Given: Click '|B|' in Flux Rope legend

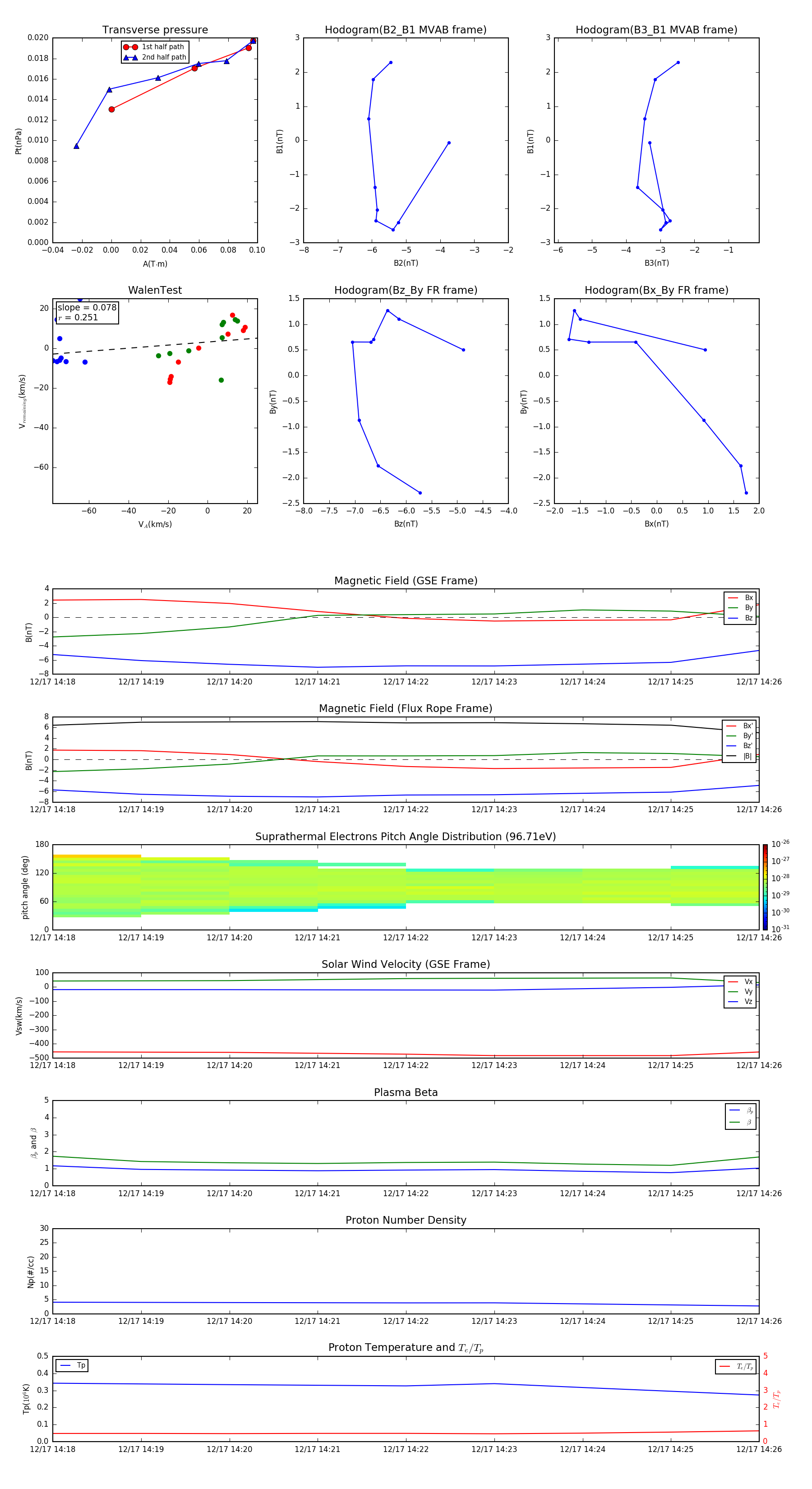Looking at the screenshot, I should (x=739, y=756).
